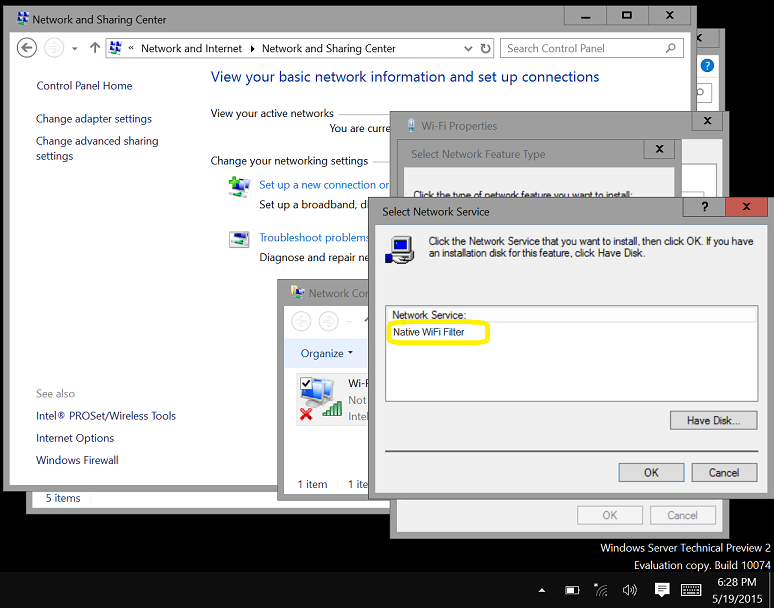Open the volume speaker icon in system tray
This screenshot has height=608, width=774.
coord(630,590)
